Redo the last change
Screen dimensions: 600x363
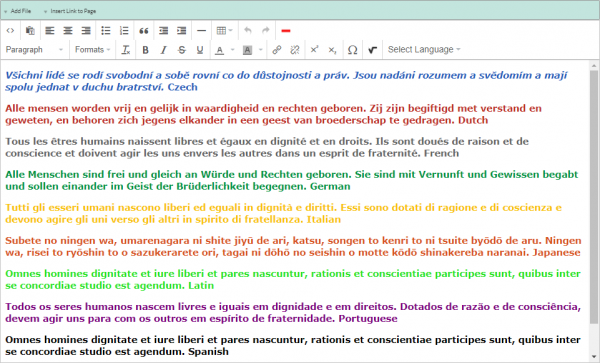click(x=266, y=31)
